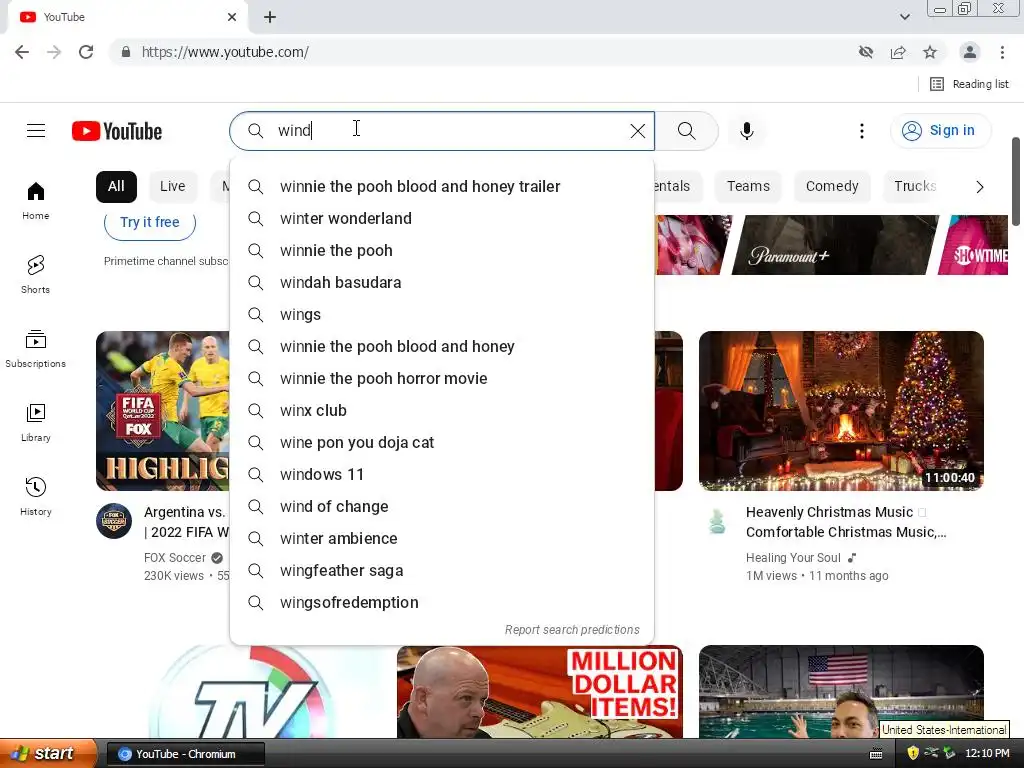Open the FIFA highlights video thumbnail

point(163,411)
